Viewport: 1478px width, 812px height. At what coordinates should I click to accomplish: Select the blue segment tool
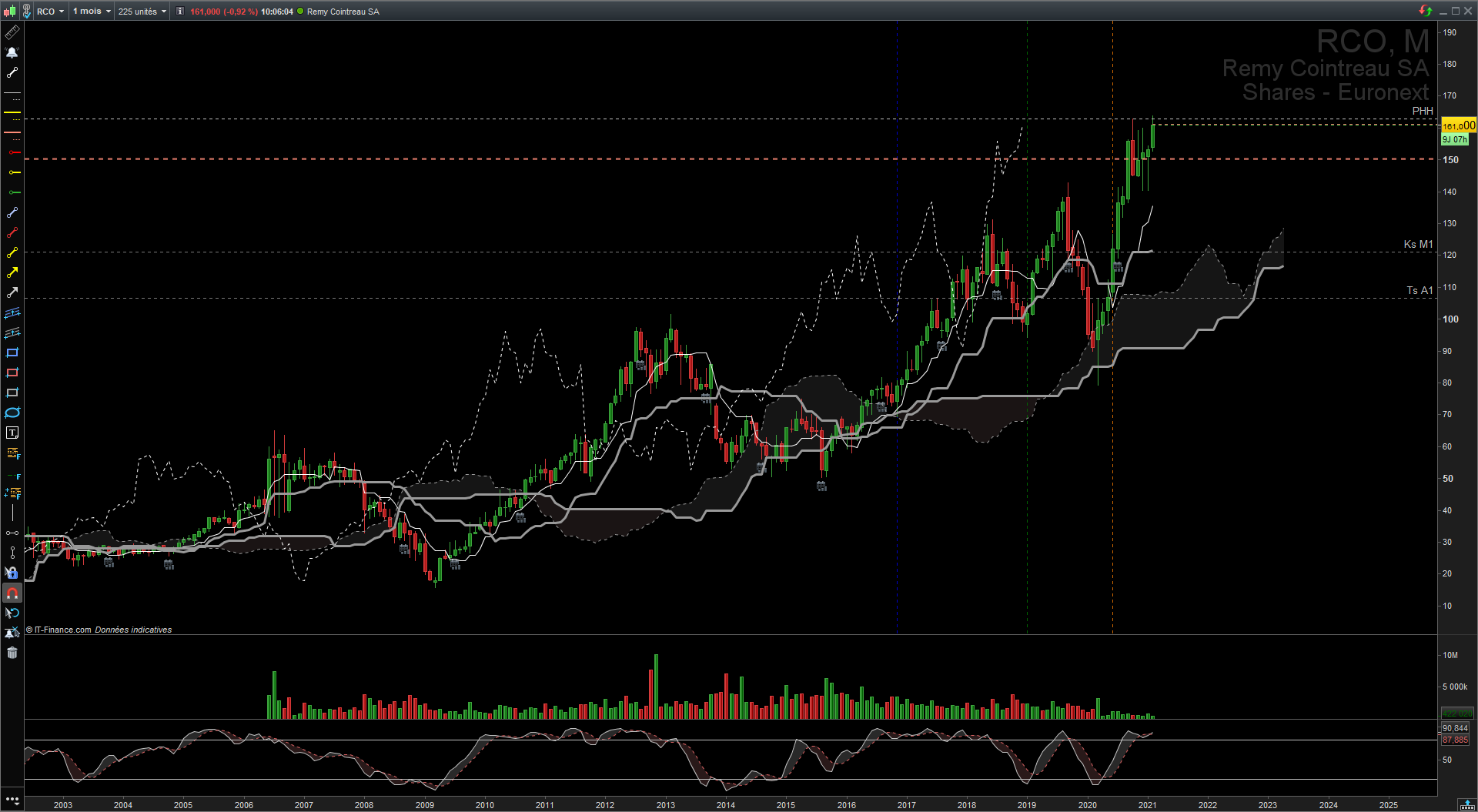click(12, 212)
